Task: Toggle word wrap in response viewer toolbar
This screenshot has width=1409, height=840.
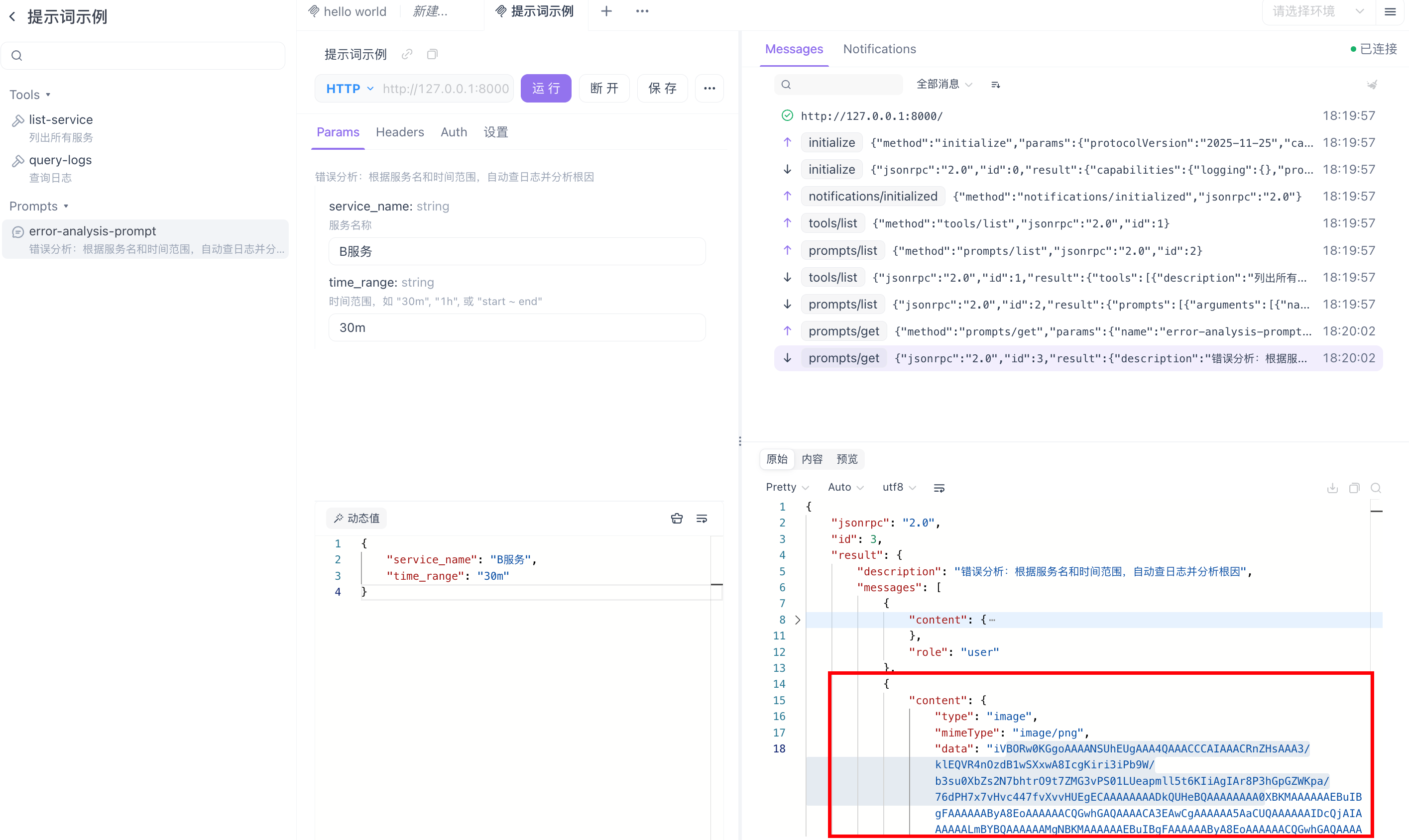Action: click(x=939, y=487)
